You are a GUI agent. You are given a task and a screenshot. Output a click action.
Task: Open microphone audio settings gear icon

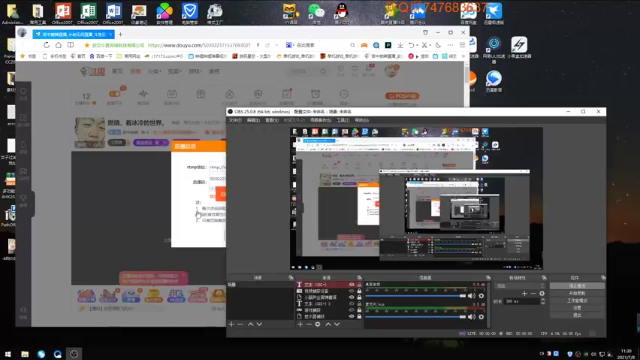[481, 317]
